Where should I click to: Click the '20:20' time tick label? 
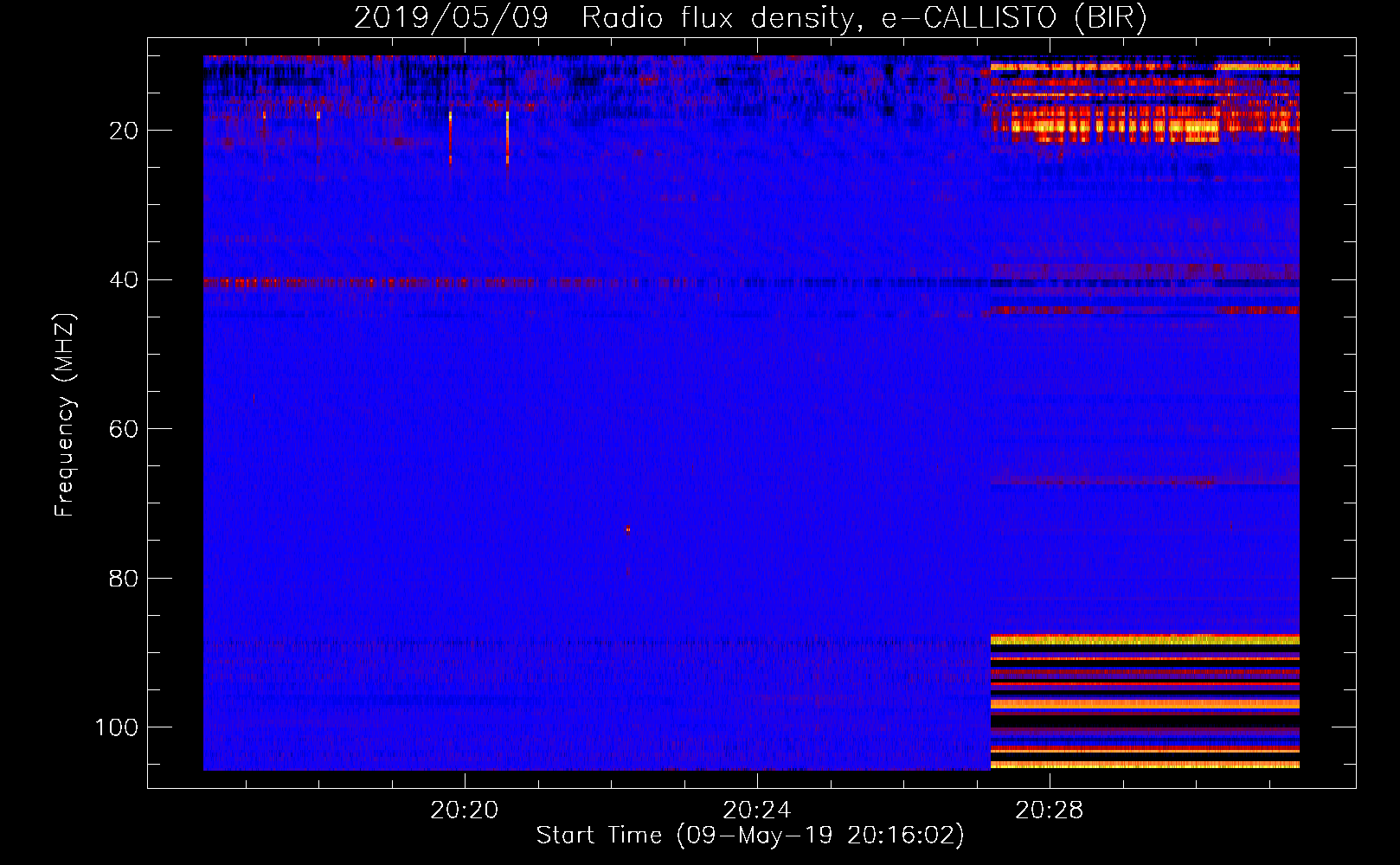pos(465,811)
